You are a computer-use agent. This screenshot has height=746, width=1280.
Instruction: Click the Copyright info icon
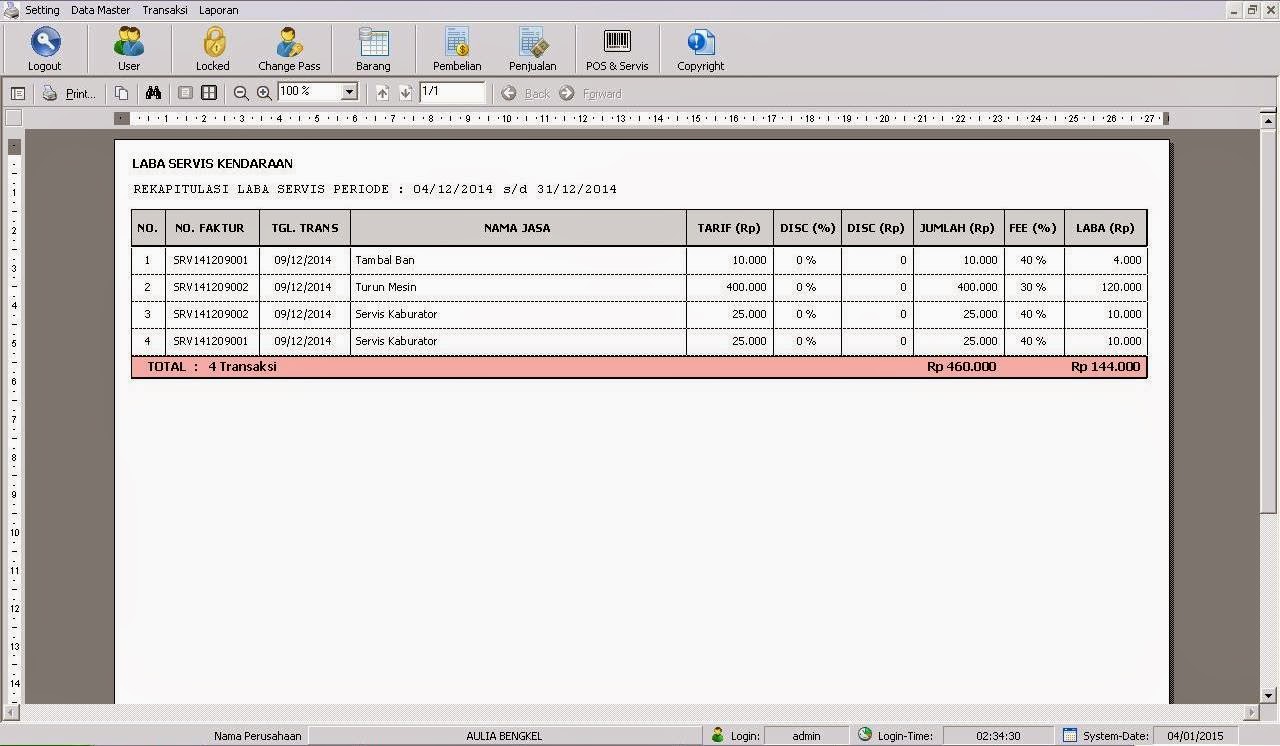(700, 43)
